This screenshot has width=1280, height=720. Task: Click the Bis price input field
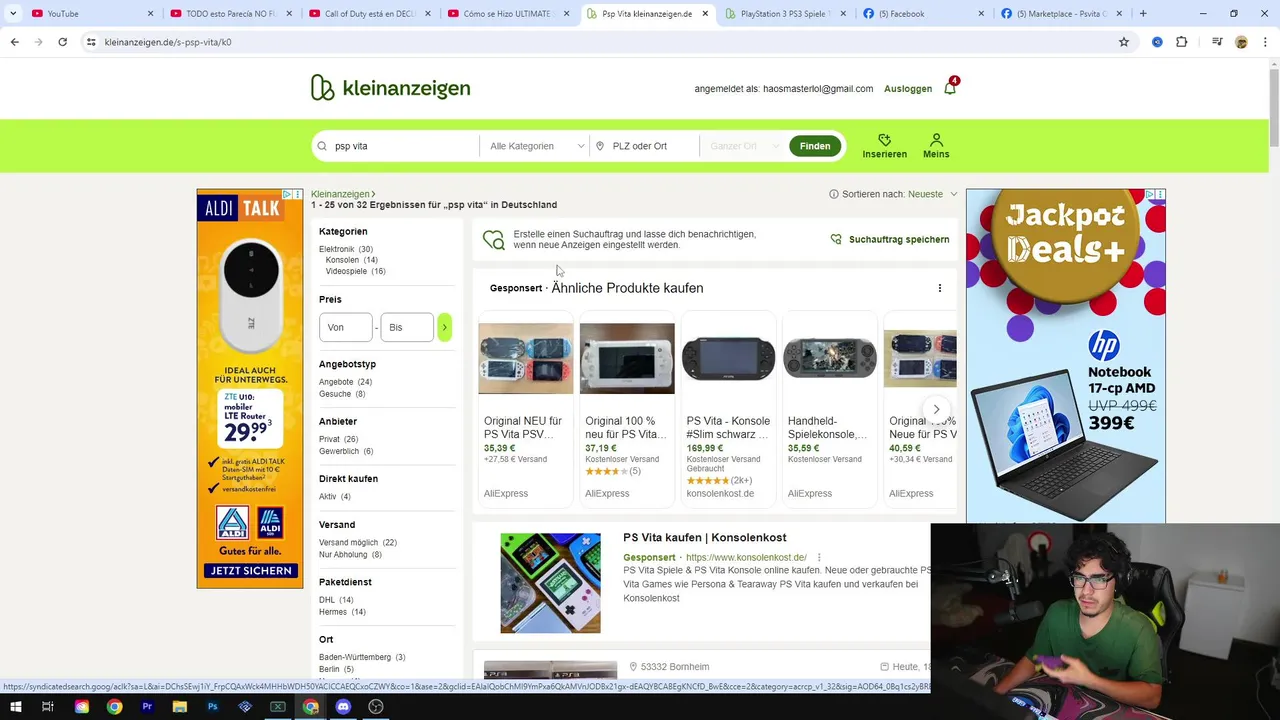coord(407,327)
